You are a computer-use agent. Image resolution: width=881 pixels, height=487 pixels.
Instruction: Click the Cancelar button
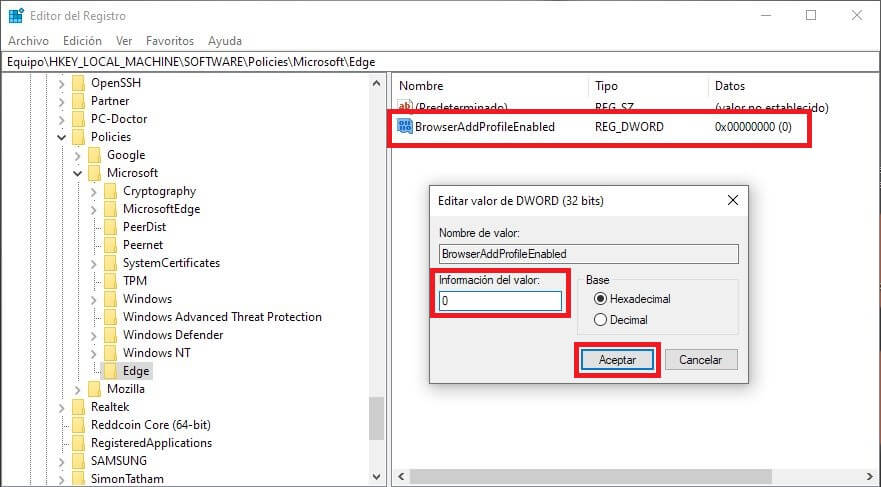click(701, 359)
